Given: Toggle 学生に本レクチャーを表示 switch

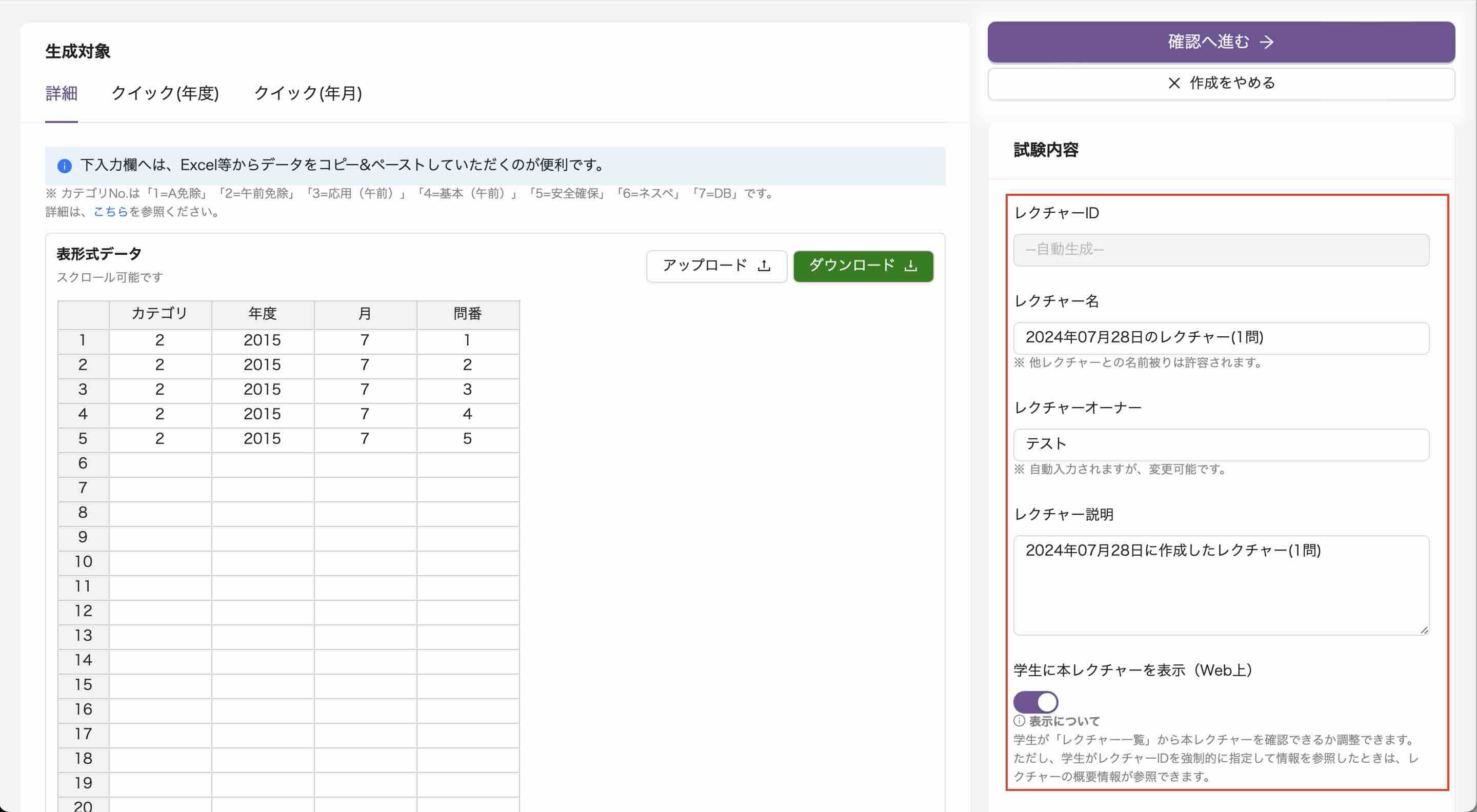Looking at the screenshot, I should click(1035, 702).
